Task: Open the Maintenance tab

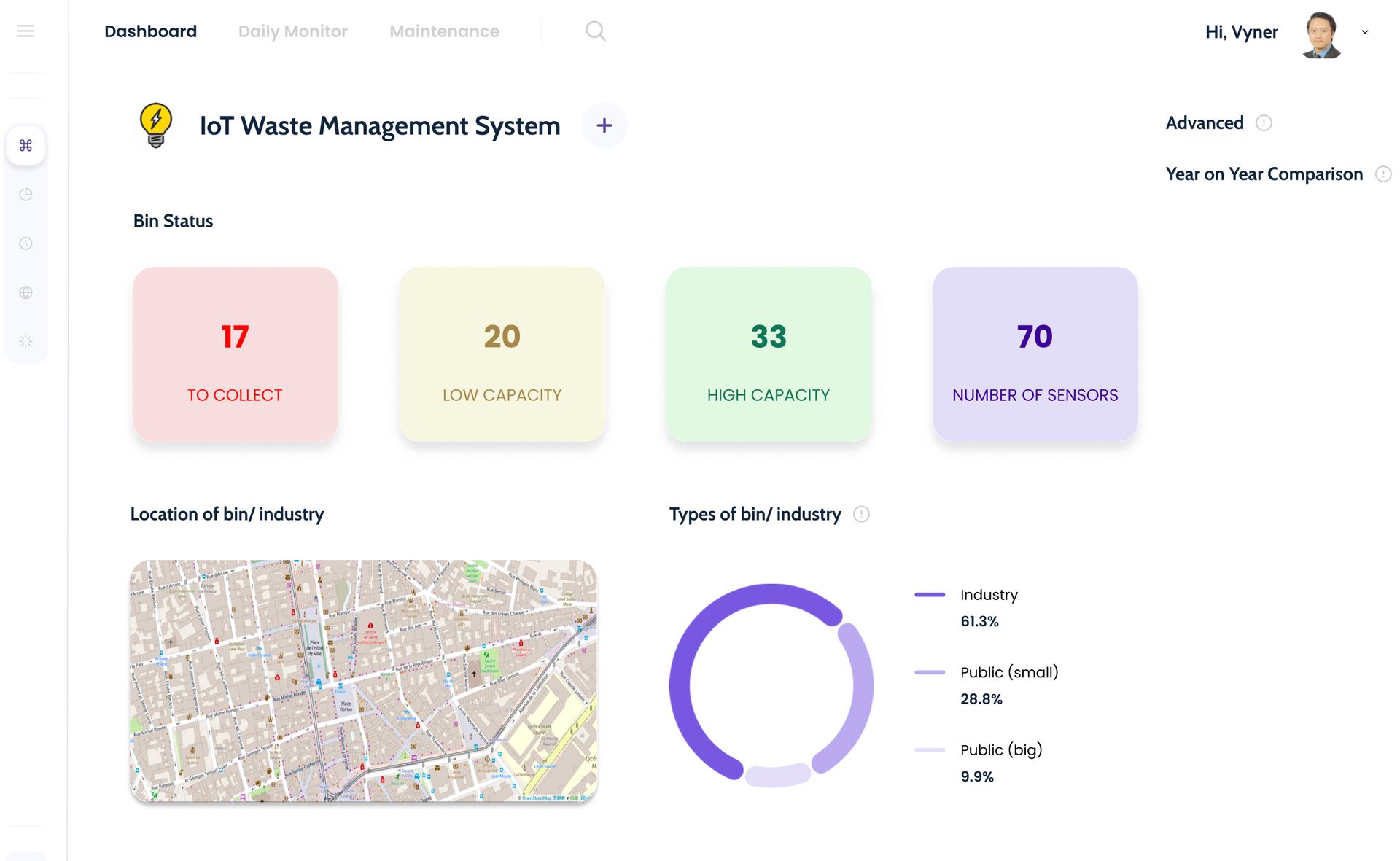Action: tap(444, 31)
